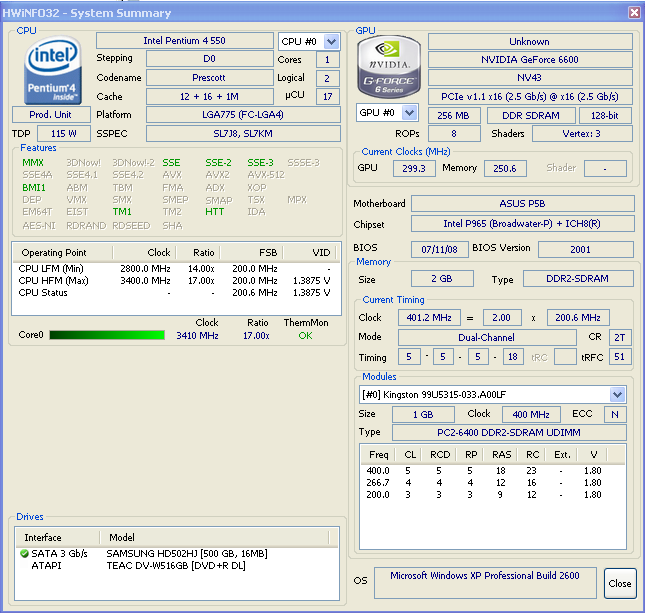Click the Prescott codename field
The height and width of the screenshot is (613, 645).
click(x=209, y=77)
